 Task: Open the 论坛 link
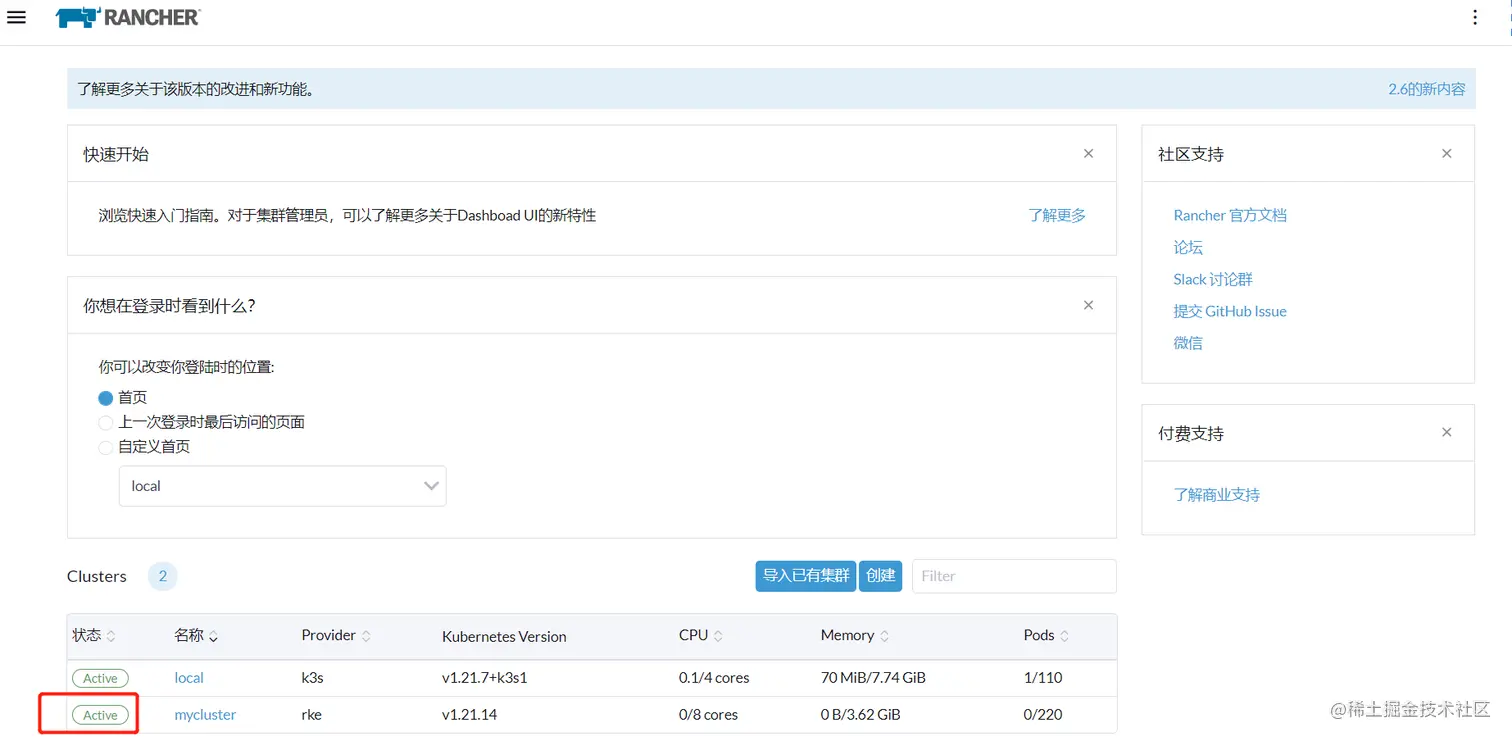[1188, 247]
